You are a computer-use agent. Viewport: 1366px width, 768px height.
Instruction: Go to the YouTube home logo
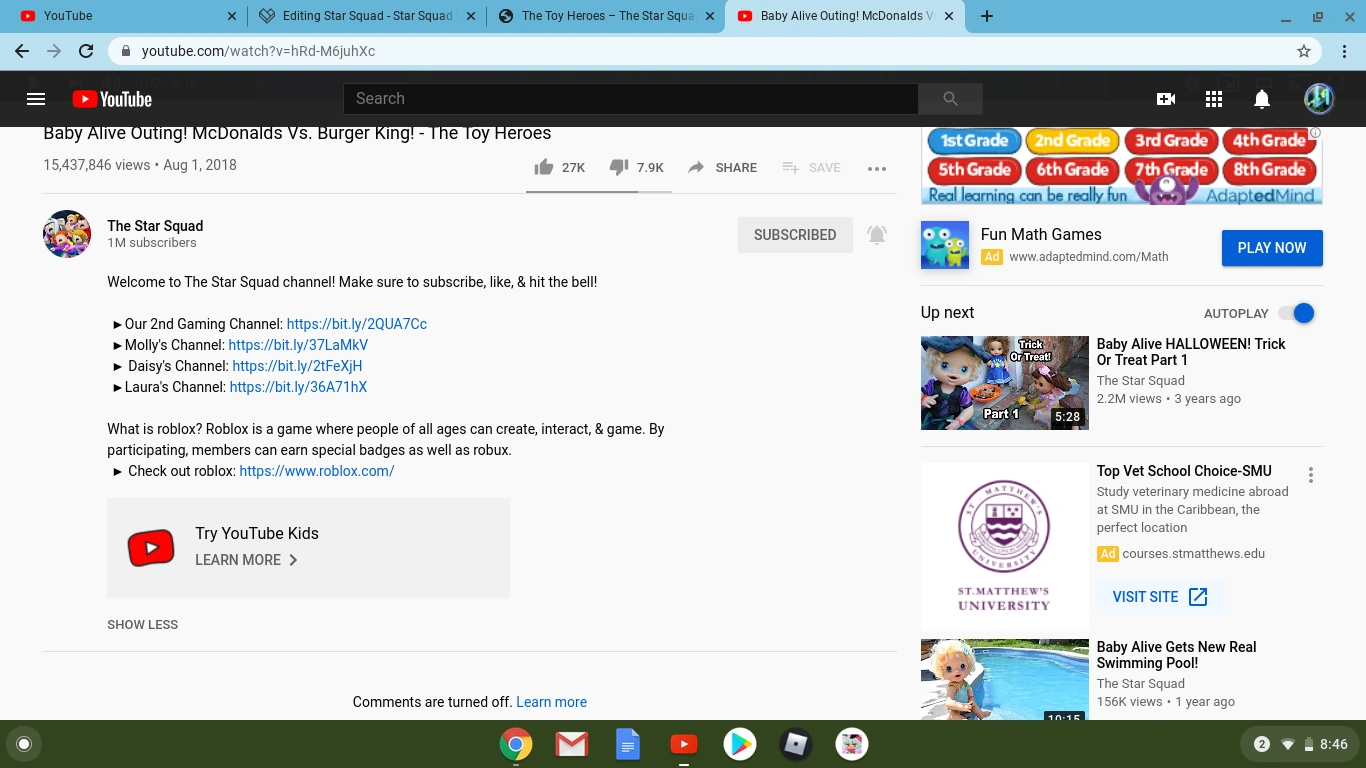pos(112,99)
